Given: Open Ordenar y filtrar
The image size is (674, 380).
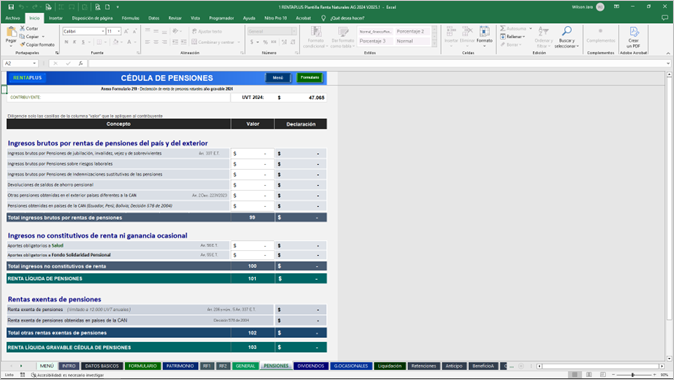Looking at the screenshot, I should 543,37.
